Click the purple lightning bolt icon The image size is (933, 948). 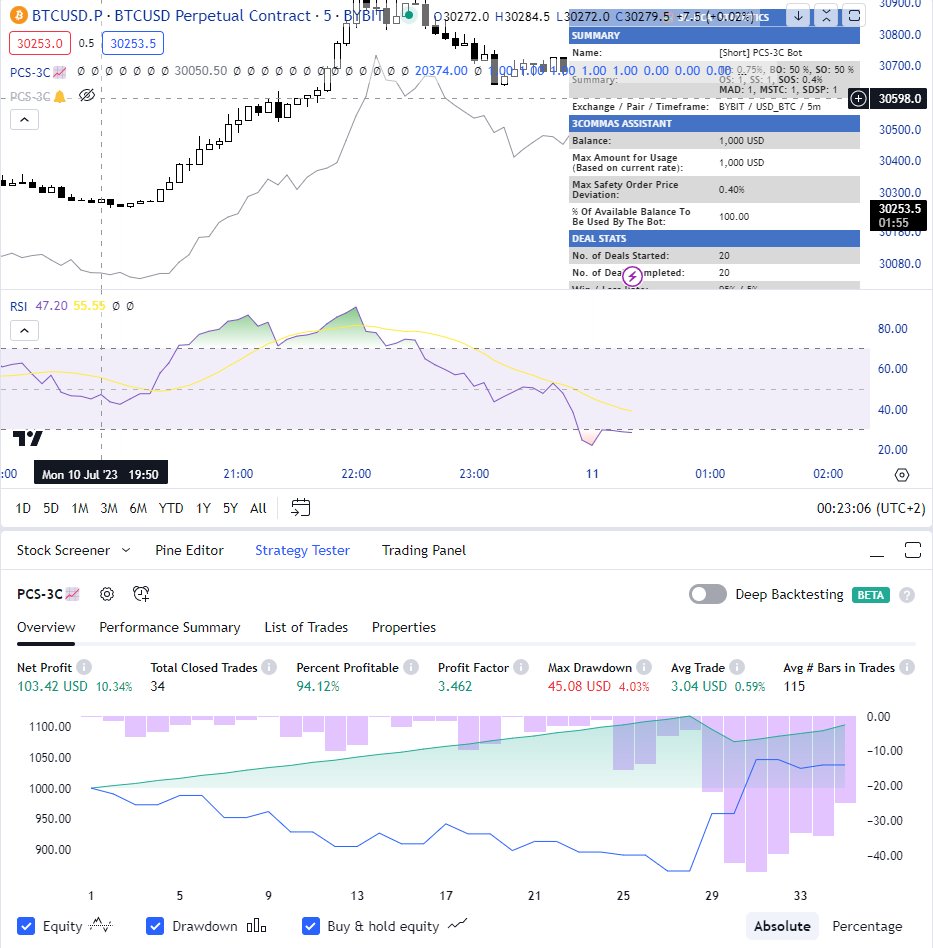pyautogui.click(x=632, y=276)
